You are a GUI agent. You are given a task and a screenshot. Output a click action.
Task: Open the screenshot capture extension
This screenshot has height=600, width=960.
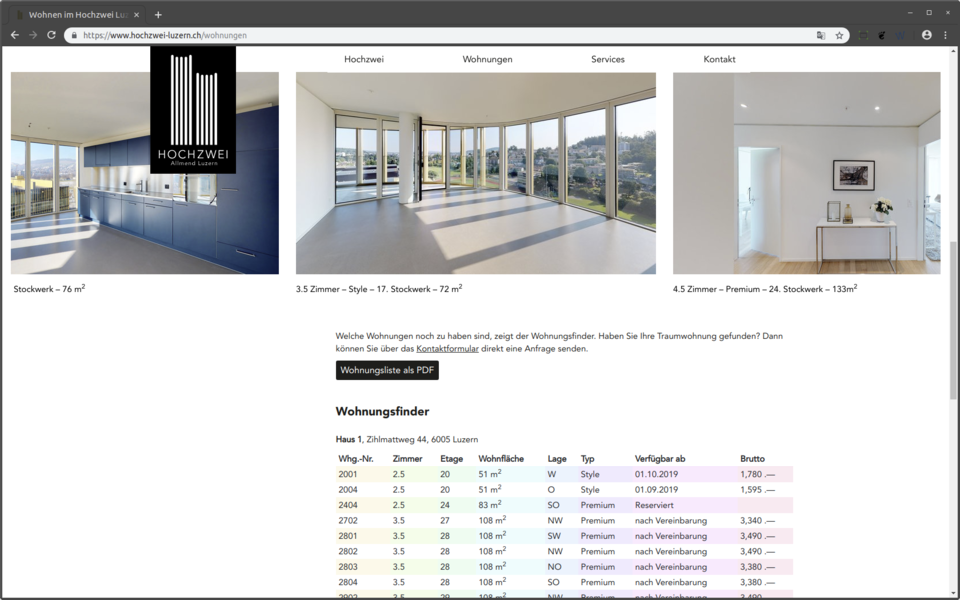(x=863, y=36)
